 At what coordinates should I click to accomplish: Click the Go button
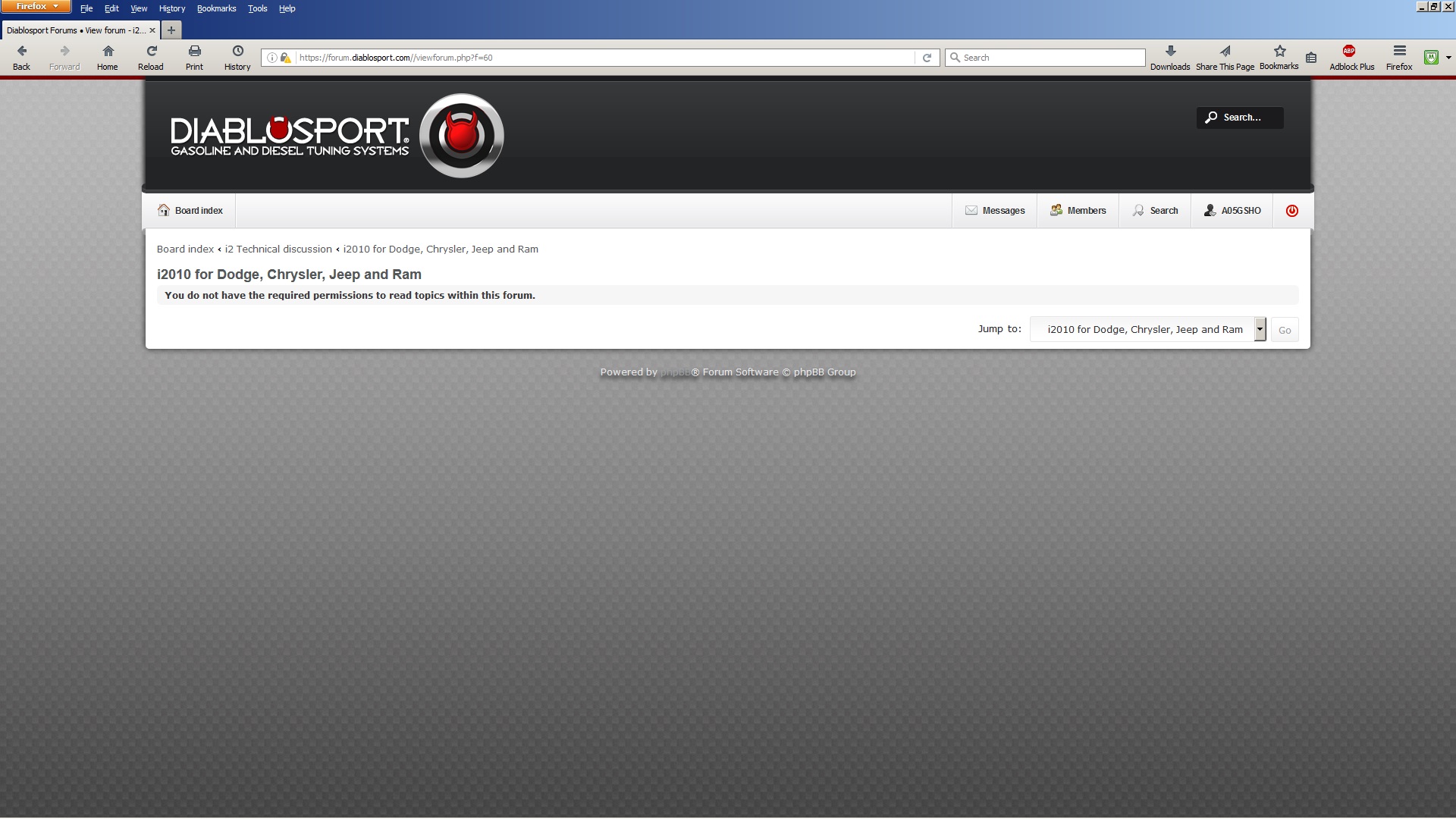point(1285,330)
